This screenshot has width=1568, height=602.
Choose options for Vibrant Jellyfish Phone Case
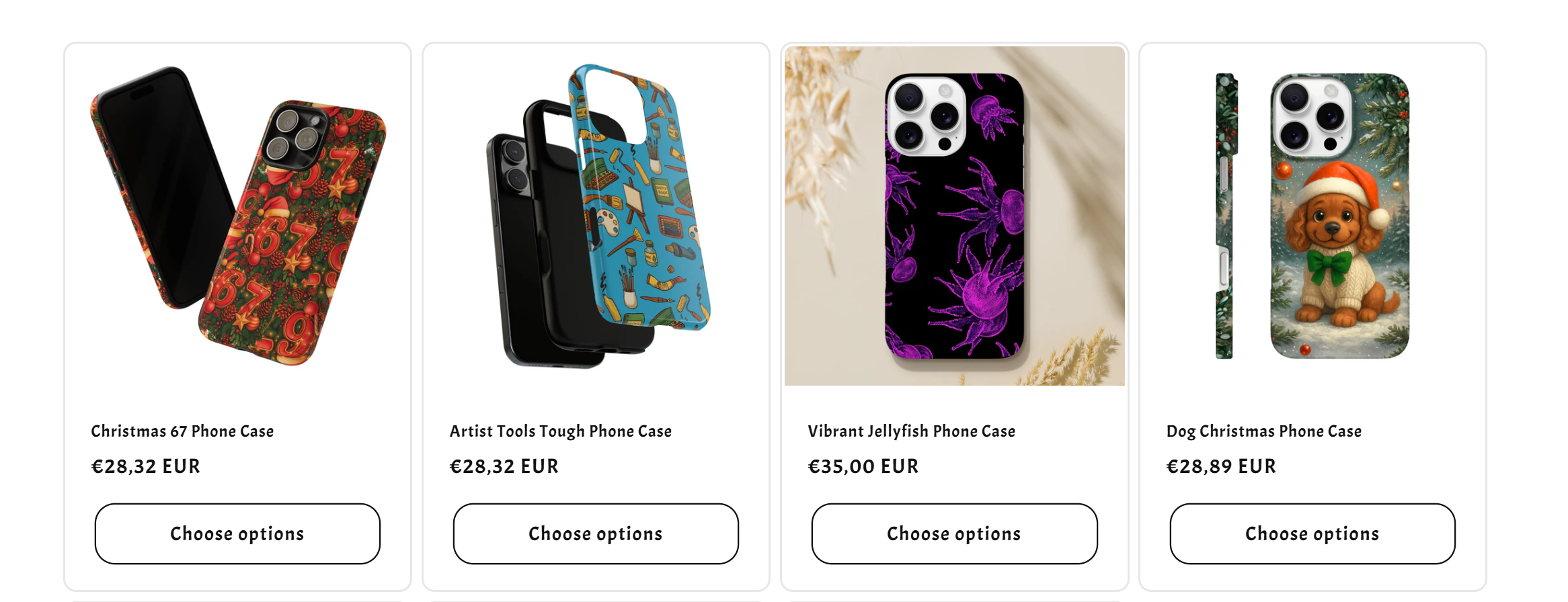tap(954, 533)
